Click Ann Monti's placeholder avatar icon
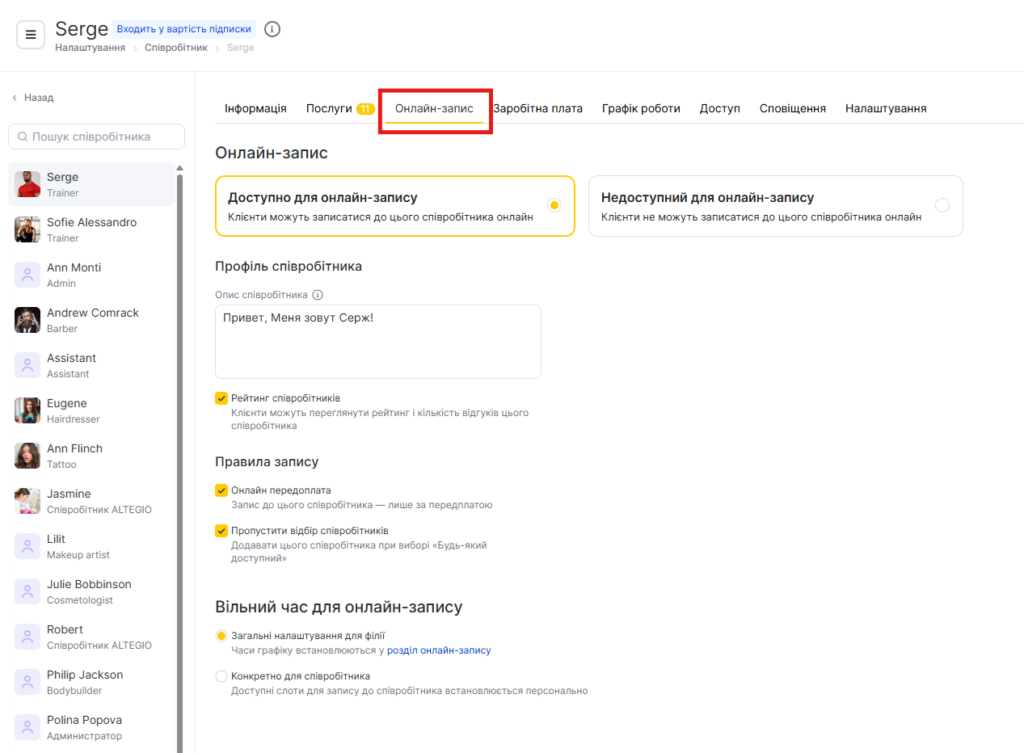The width and height of the screenshot is (1024, 753). (27, 275)
